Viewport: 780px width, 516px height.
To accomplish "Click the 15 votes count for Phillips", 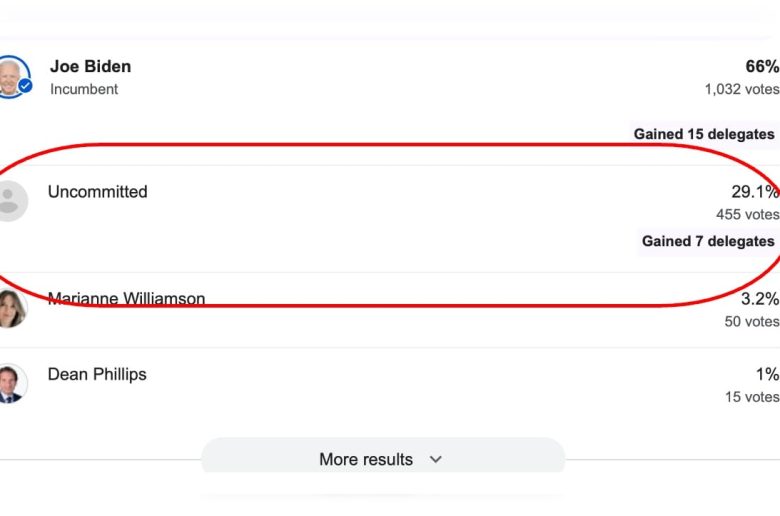I will tap(751, 397).
